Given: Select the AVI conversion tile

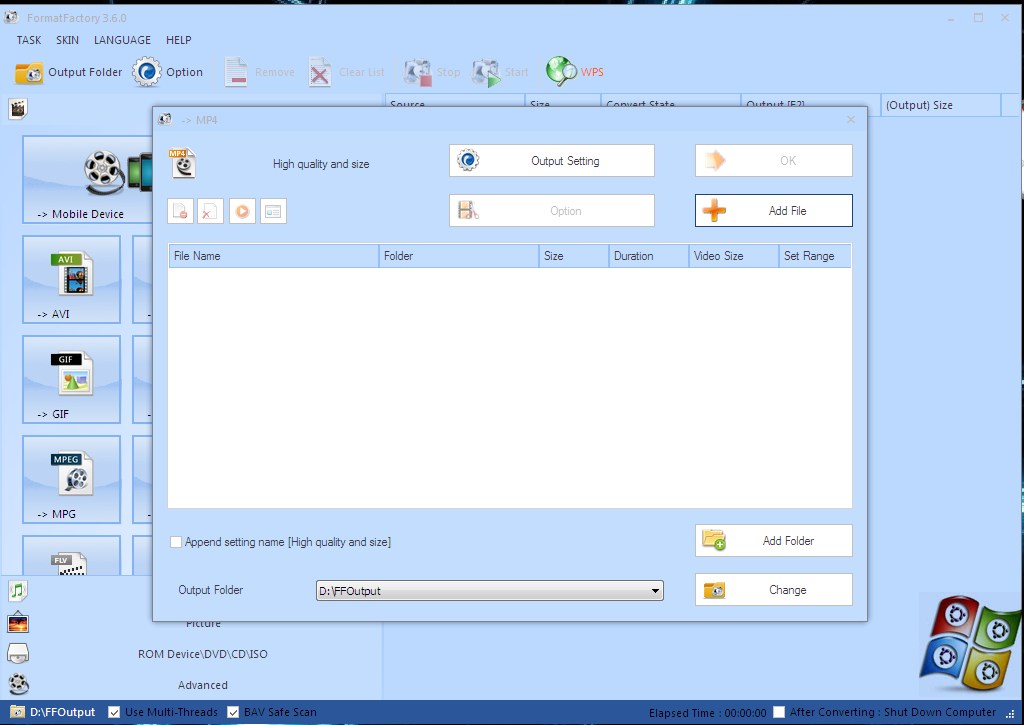Looking at the screenshot, I should coord(71,280).
